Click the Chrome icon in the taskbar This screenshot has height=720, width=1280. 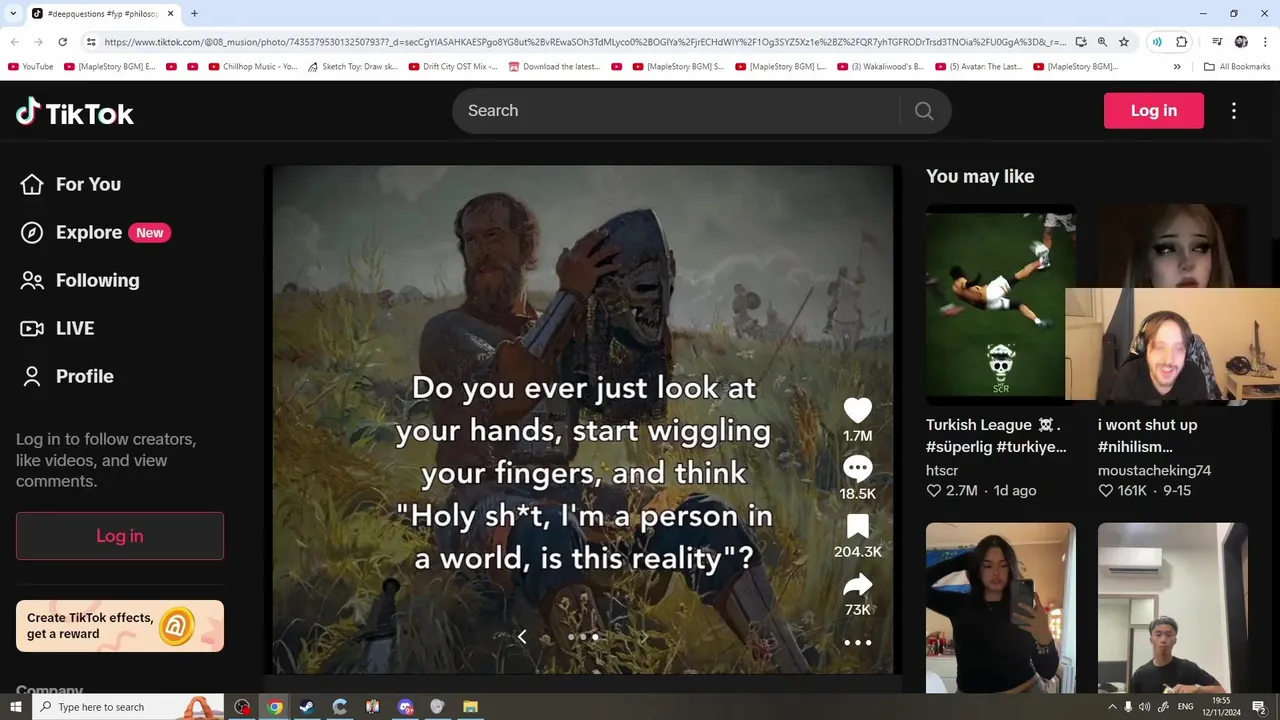tap(274, 707)
